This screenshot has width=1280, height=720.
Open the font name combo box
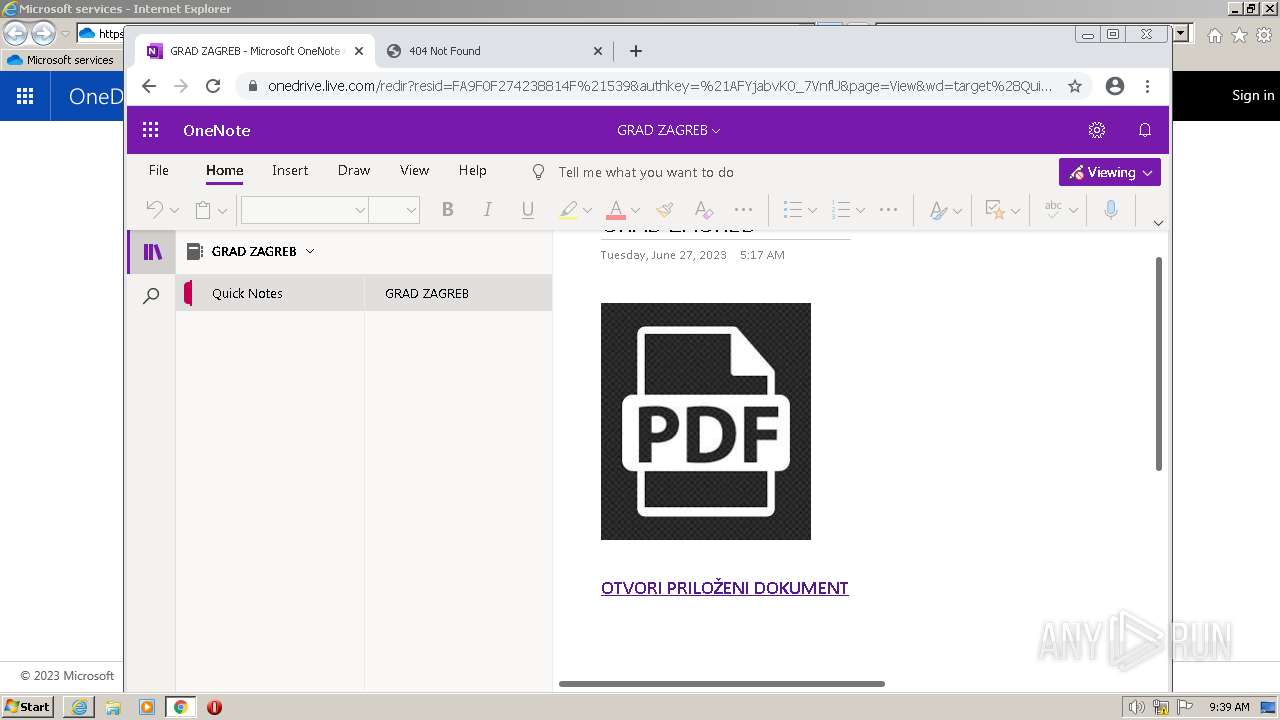coord(304,210)
